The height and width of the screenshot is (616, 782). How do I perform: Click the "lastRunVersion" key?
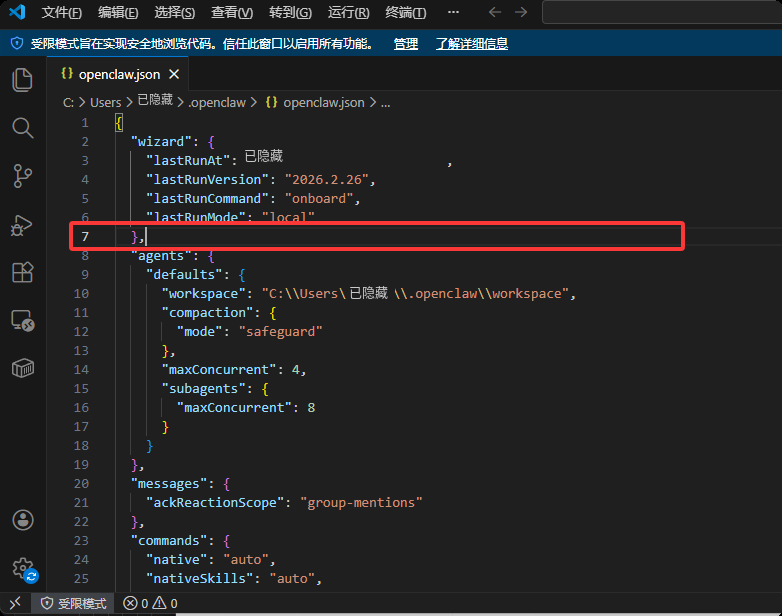[x=207, y=180]
